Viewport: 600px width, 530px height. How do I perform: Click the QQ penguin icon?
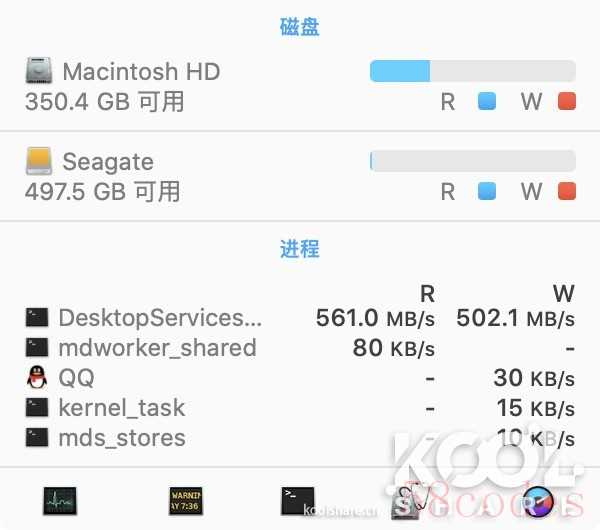pyautogui.click(x=37, y=377)
